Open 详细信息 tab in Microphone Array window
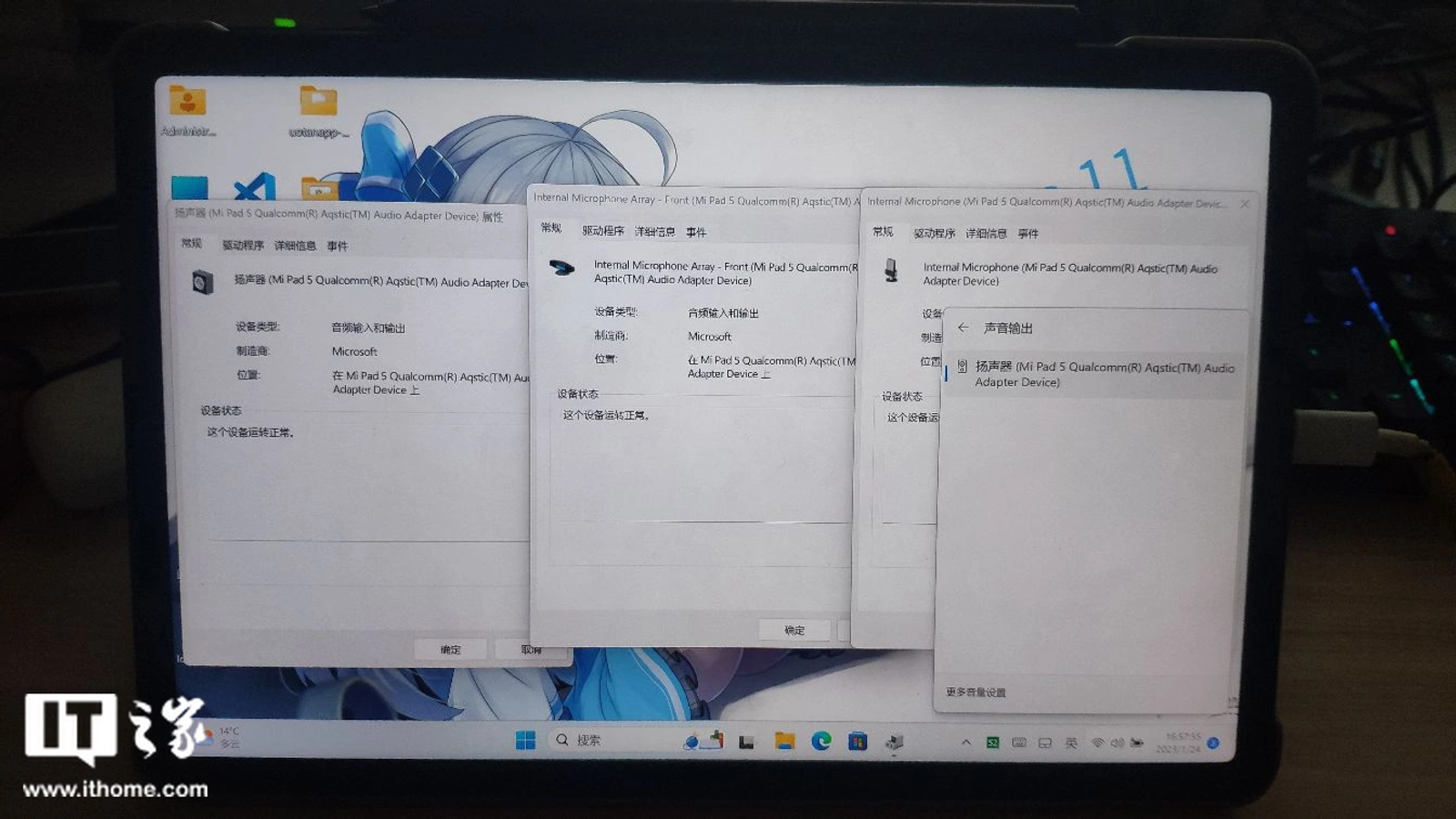The image size is (1456, 819). (x=655, y=232)
